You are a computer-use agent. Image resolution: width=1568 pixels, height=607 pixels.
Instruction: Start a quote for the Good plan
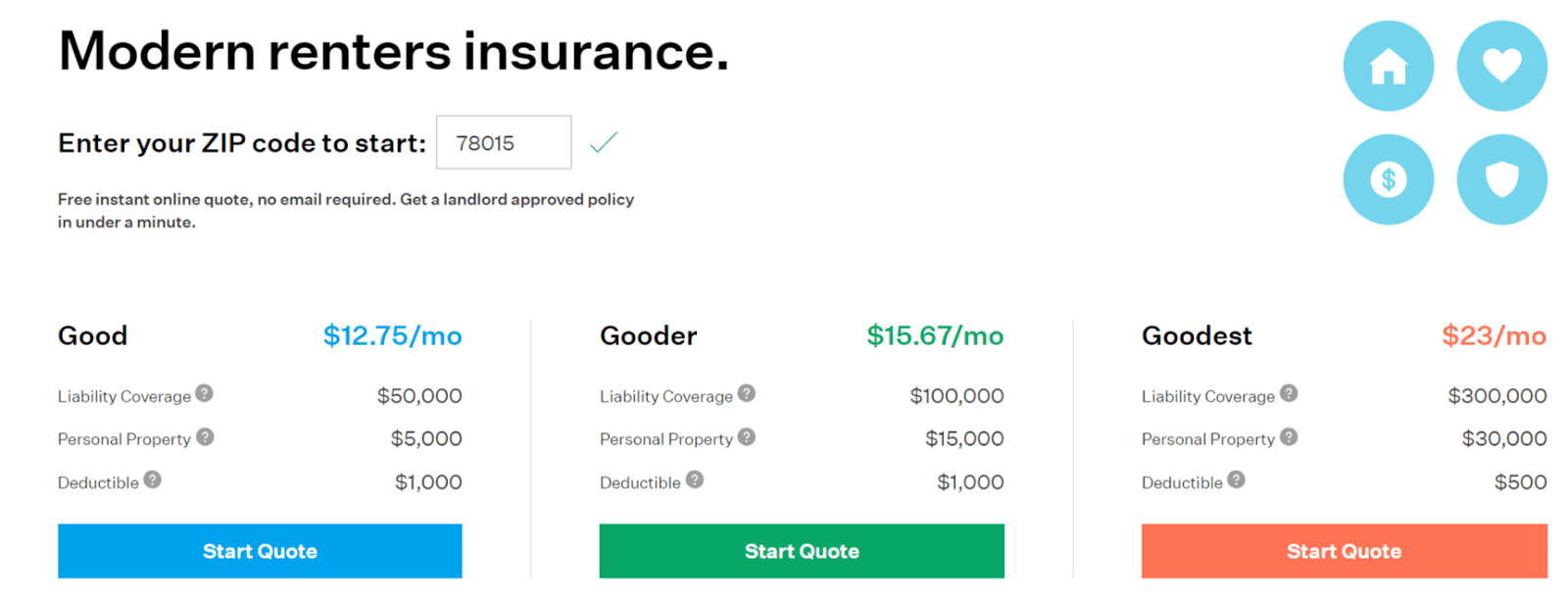(259, 551)
